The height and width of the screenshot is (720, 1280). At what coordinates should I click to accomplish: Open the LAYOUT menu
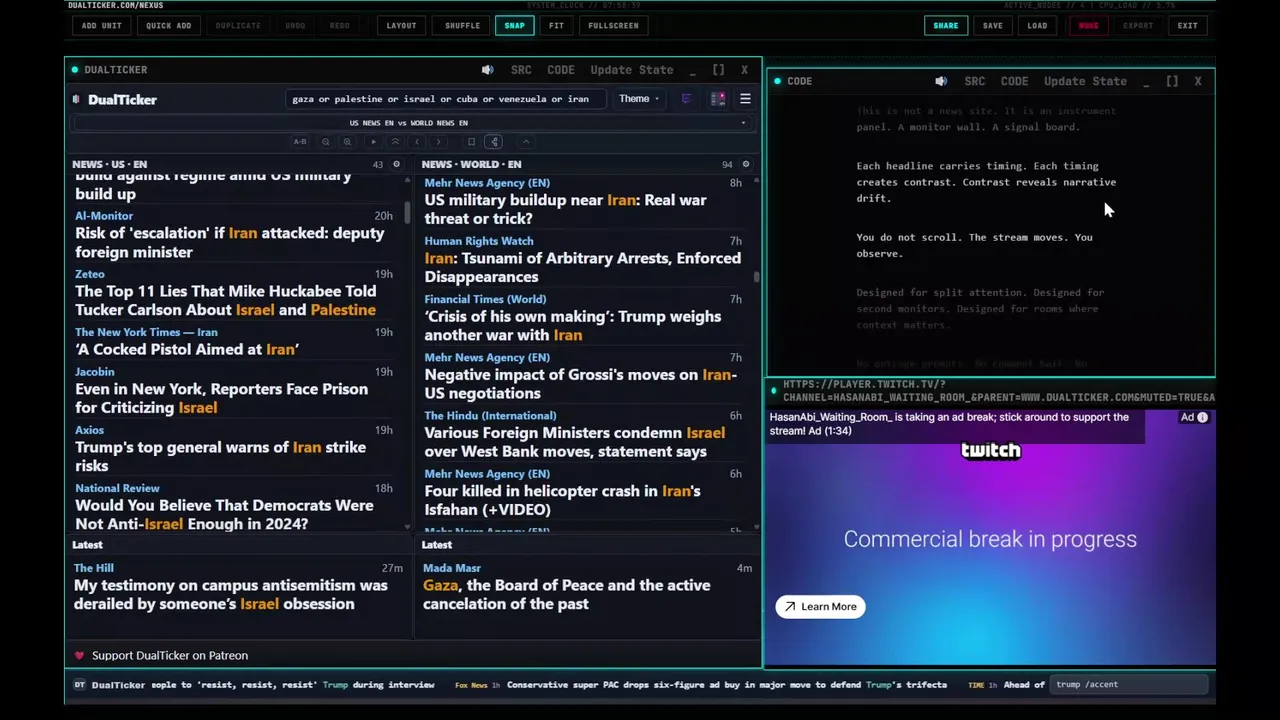click(401, 26)
